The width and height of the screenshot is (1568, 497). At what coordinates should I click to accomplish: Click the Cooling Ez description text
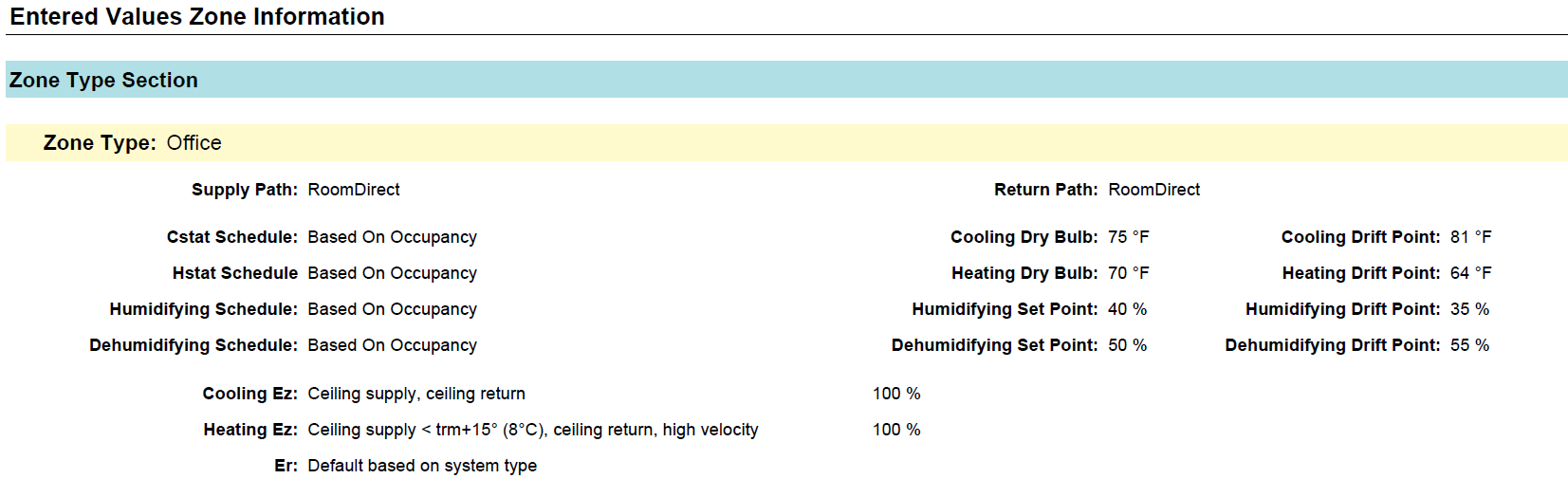click(x=415, y=394)
